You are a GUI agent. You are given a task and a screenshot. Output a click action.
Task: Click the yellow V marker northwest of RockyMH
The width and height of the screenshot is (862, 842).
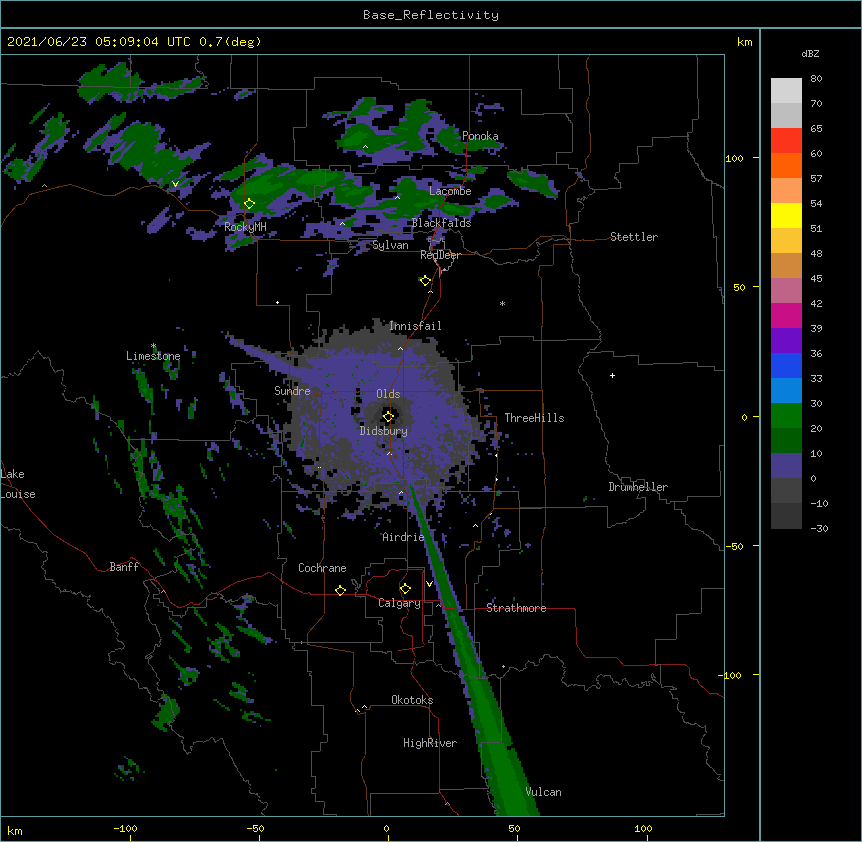point(175,184)
